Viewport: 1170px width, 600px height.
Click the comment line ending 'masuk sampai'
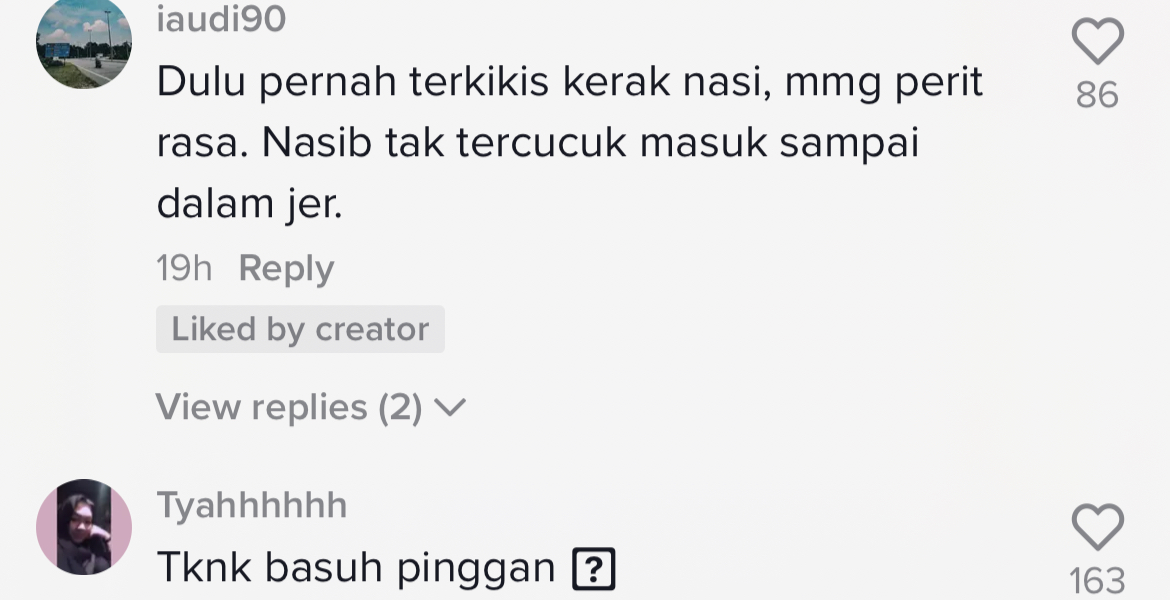tap(537, 144)
